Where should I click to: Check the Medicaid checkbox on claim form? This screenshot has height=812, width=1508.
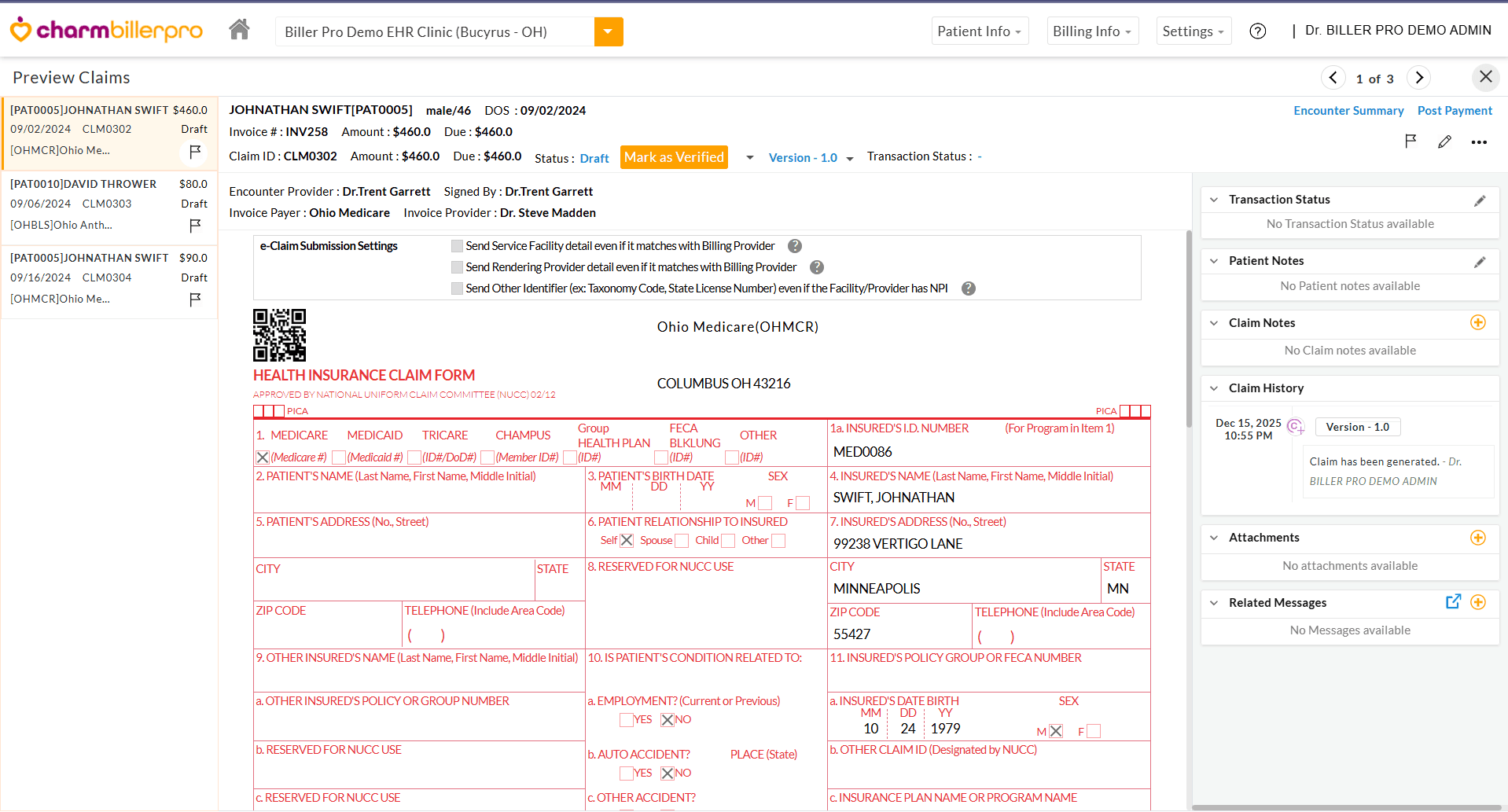(339, 457)
